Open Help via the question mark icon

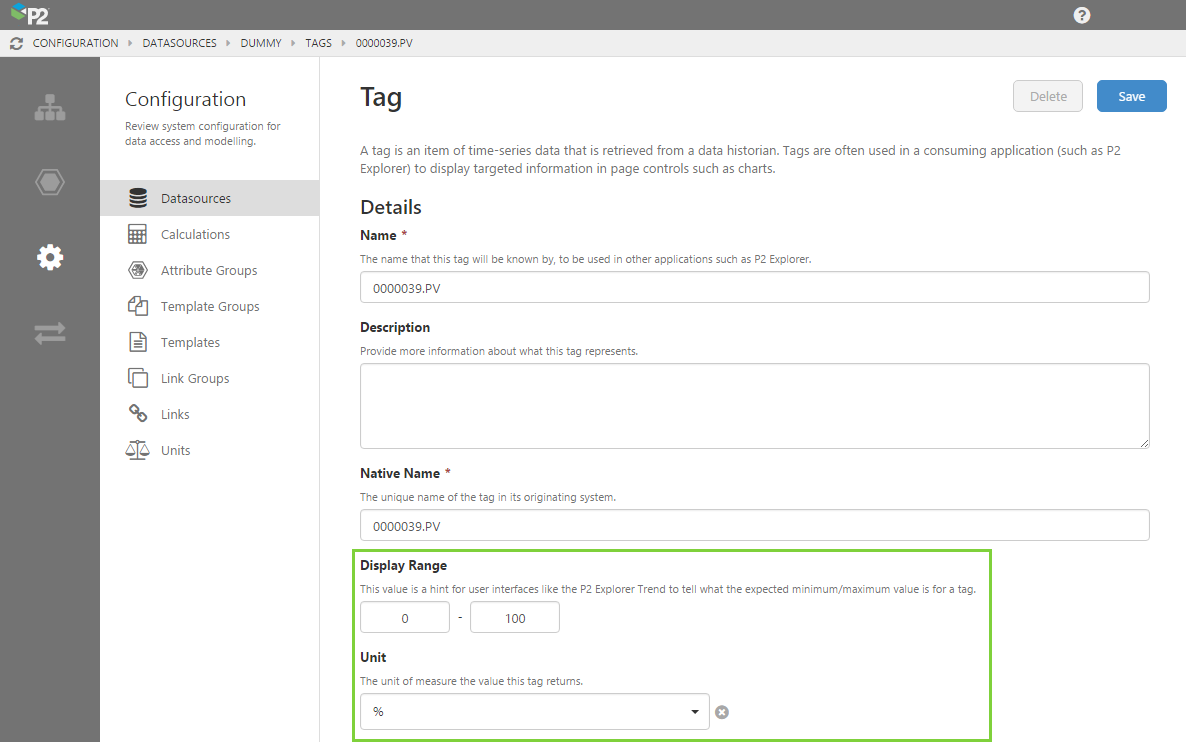click(1081, 15)
